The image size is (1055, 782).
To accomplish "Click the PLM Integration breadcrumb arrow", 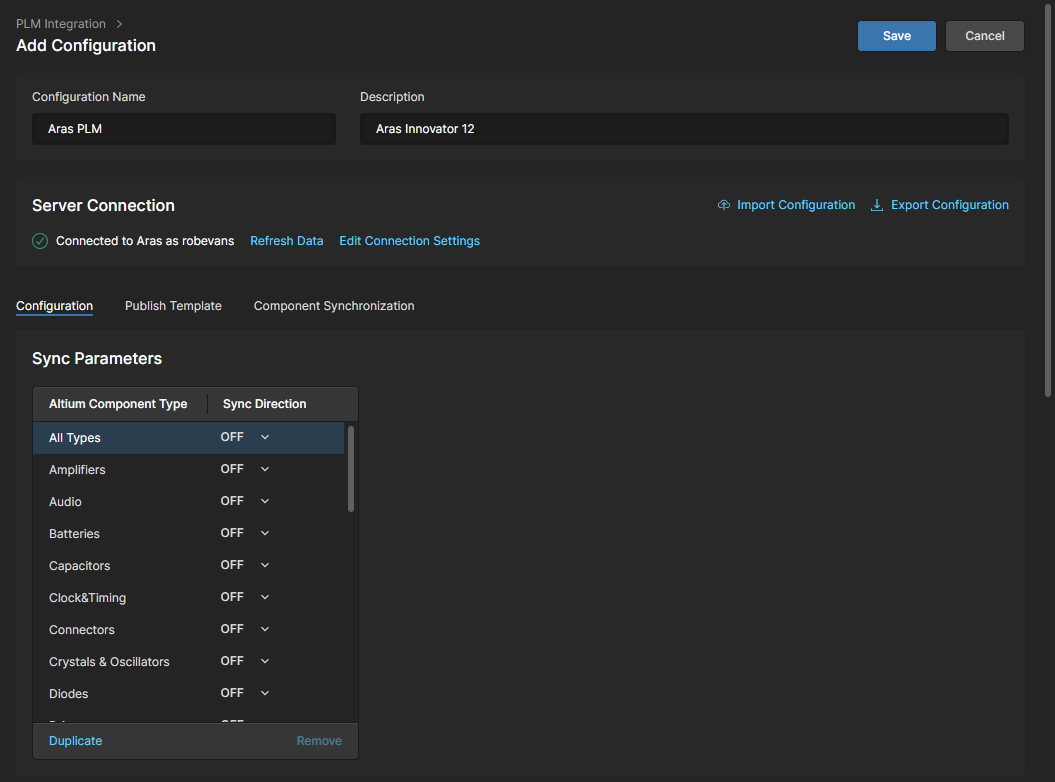I will 119,23.
